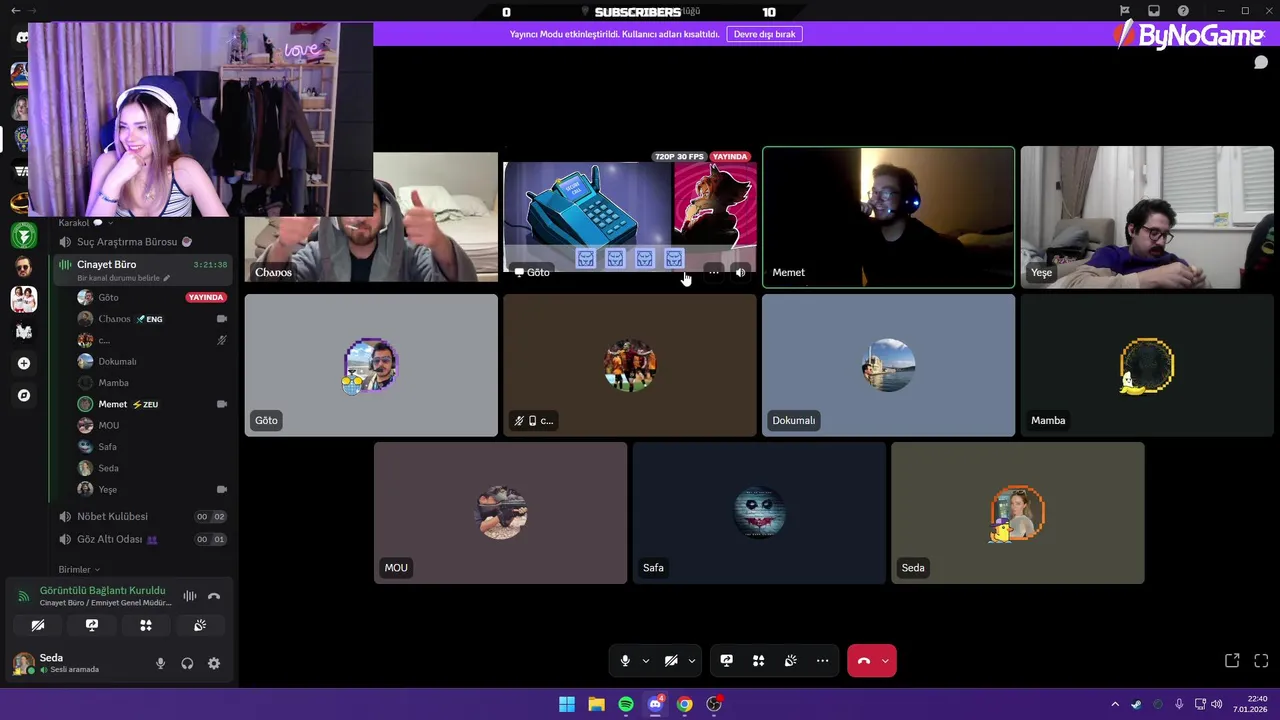1280x720 pixels.
Task: Show hidden system tray icons chevron
Action: 1115,704
